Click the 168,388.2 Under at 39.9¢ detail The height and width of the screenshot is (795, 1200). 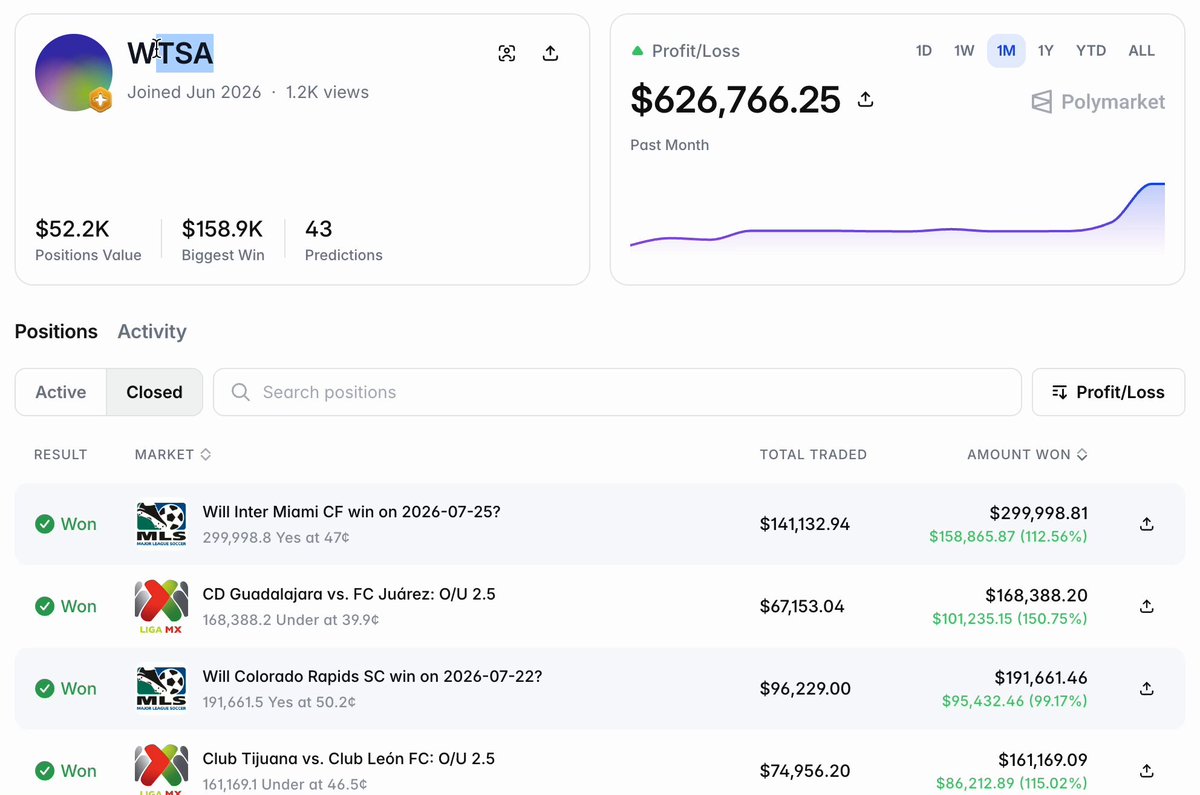tap(291, 620)
